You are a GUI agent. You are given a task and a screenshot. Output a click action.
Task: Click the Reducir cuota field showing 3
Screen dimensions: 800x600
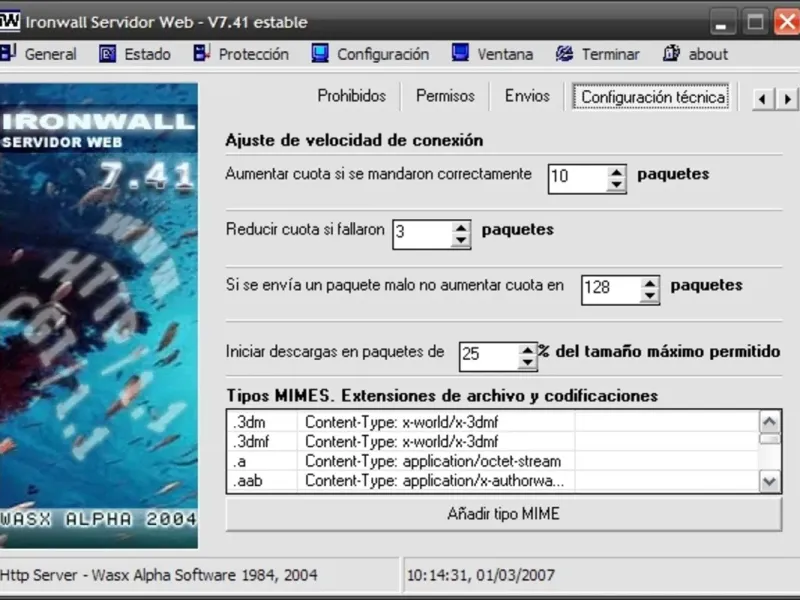[x=422, y=234]
